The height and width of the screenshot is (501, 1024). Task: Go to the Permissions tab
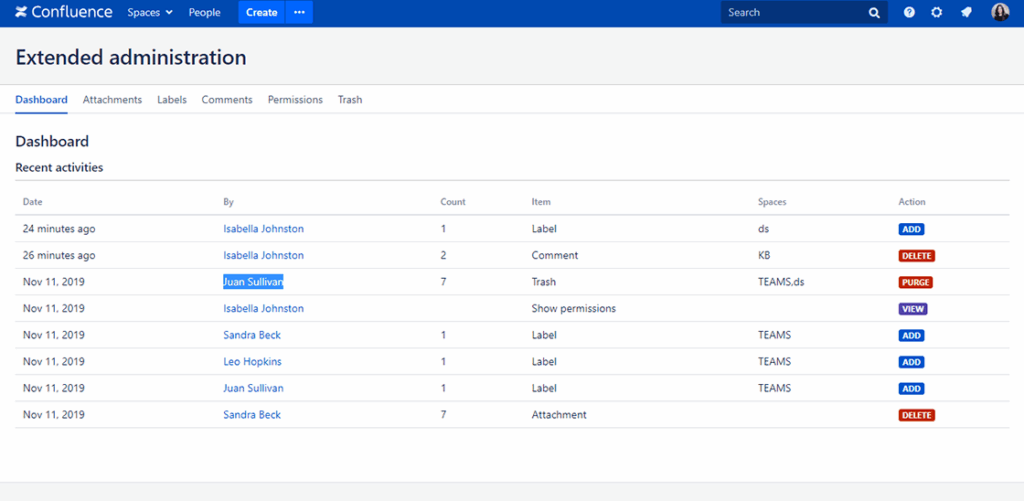pos(295,100)
